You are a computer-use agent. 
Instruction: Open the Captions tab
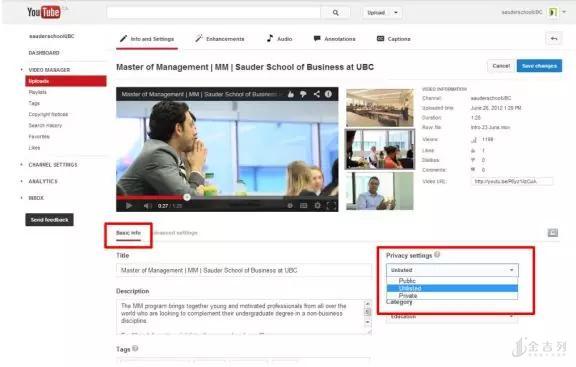click(x=394, y=39)
